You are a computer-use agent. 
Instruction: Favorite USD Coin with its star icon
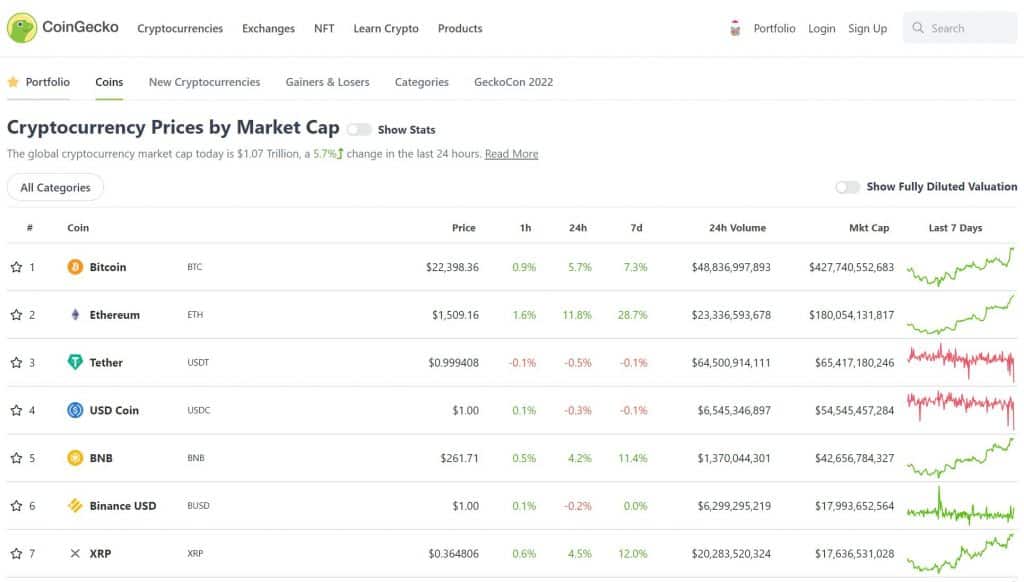16,410
